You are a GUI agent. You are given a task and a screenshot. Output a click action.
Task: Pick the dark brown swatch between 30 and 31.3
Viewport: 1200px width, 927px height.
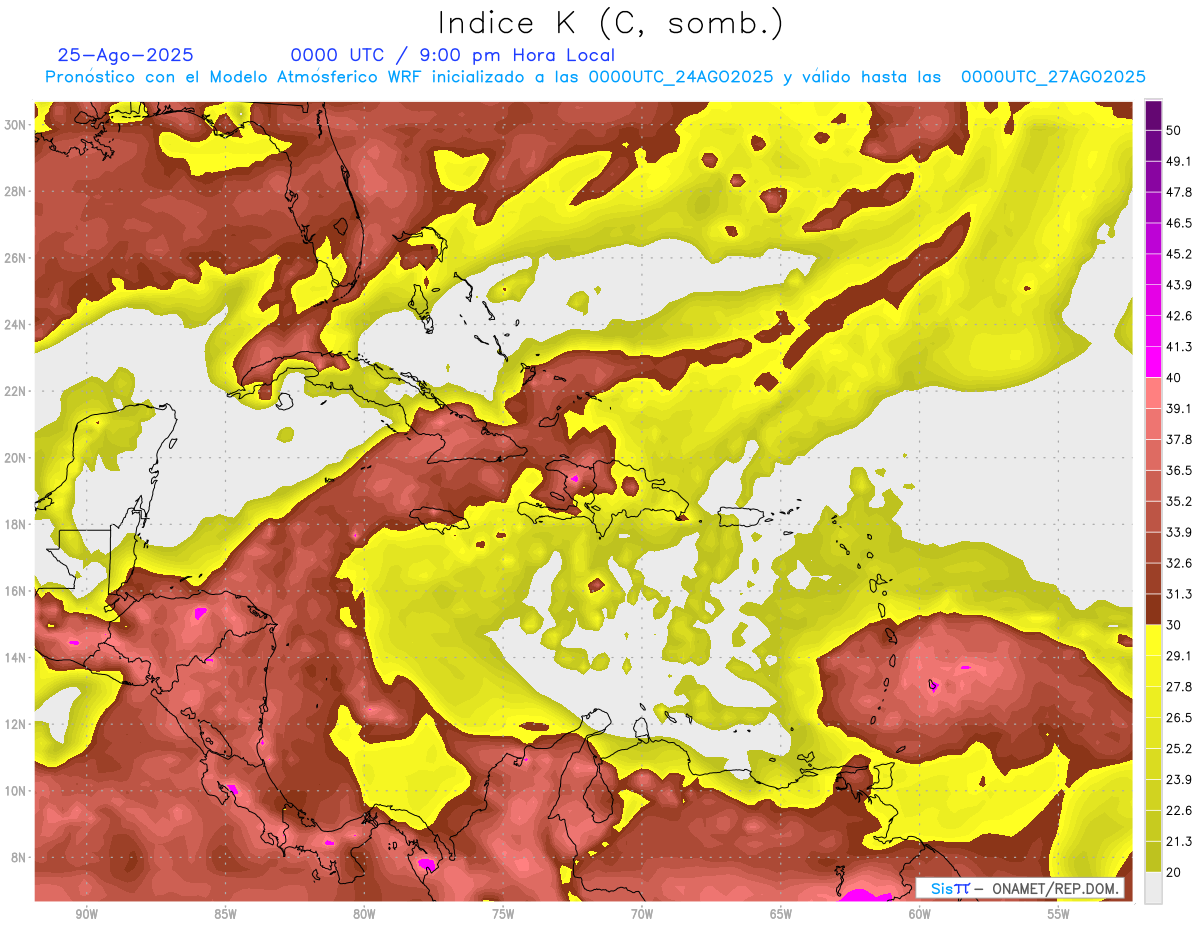[x=1153, y=609]
